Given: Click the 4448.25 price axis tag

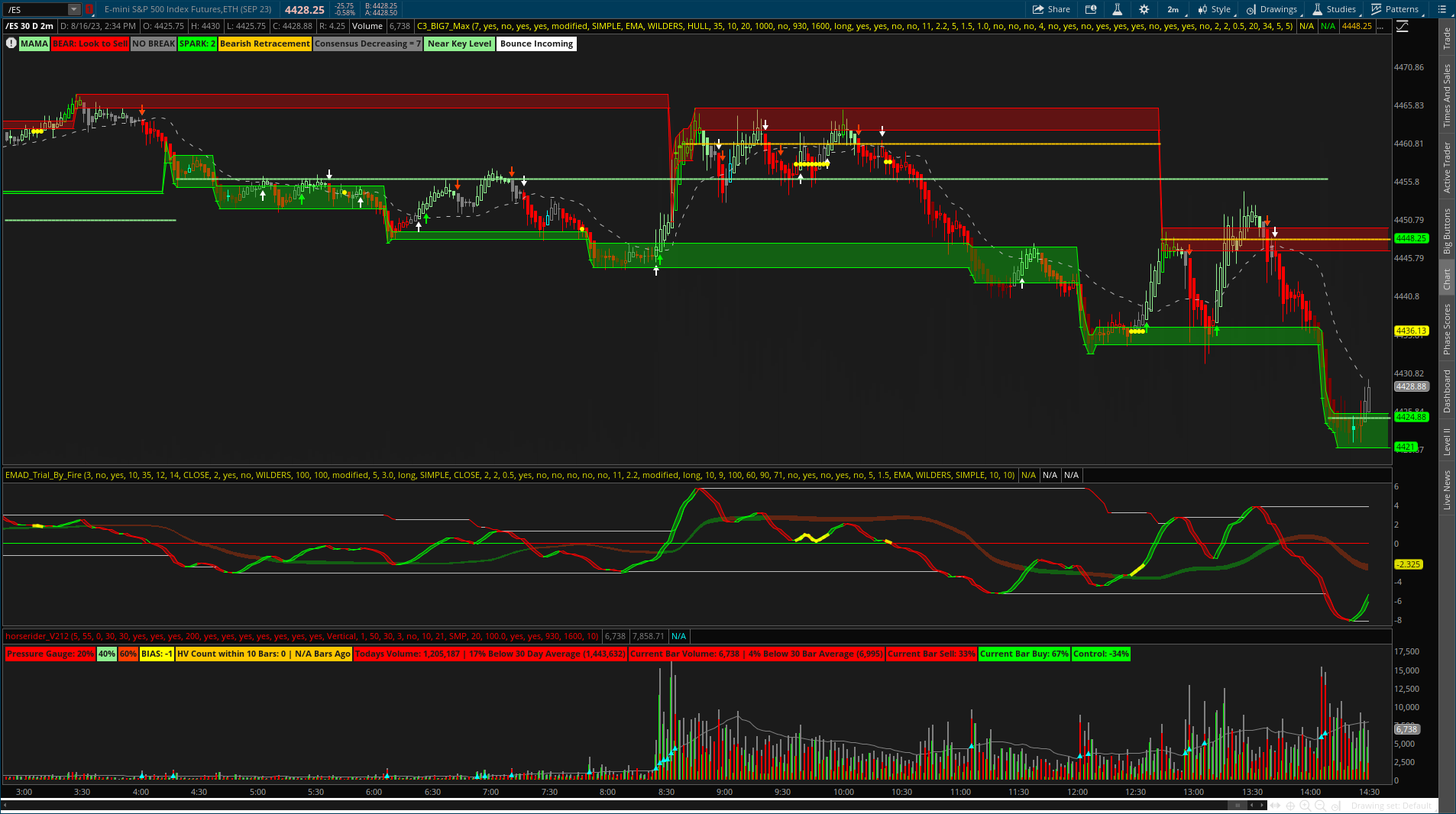Looking at the screenshot, I should pyautogui.click(x=1411, y=238).
